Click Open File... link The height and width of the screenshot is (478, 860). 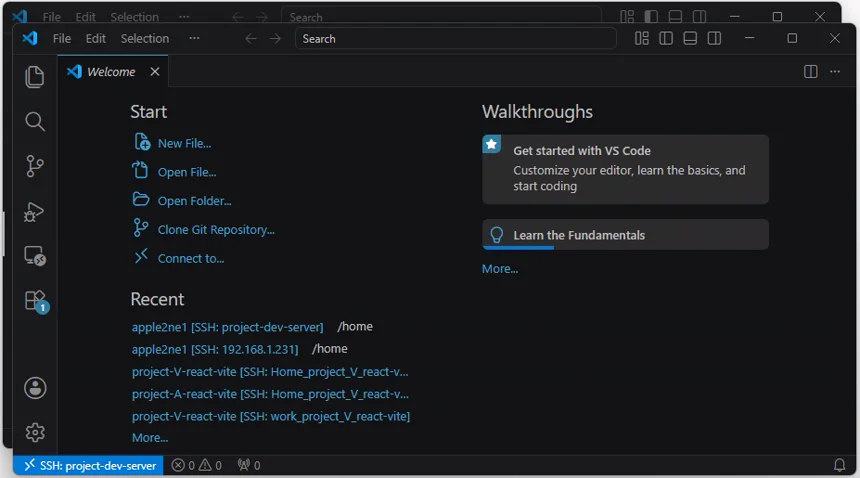click(187, 172)
